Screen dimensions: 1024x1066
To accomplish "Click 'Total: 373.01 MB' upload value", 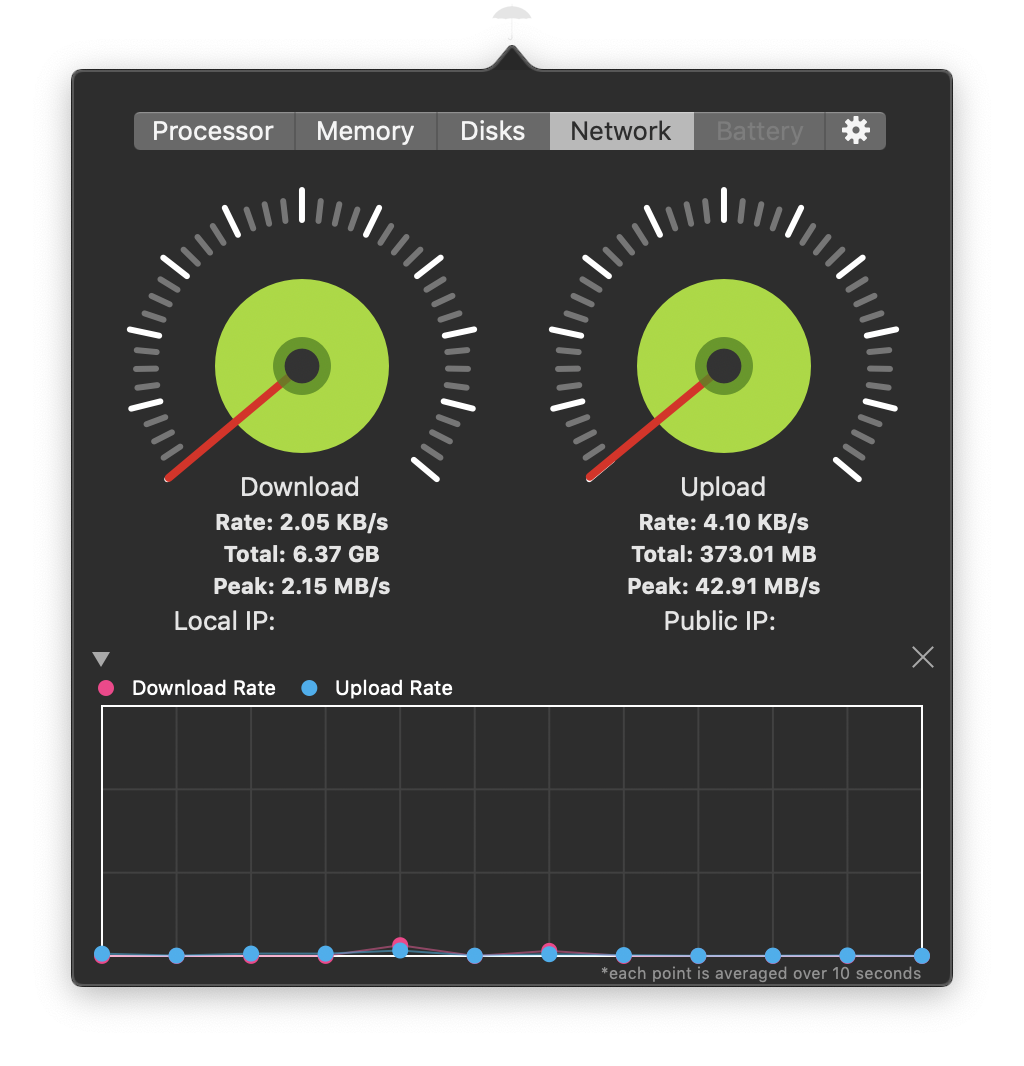I will pos(723,554).
